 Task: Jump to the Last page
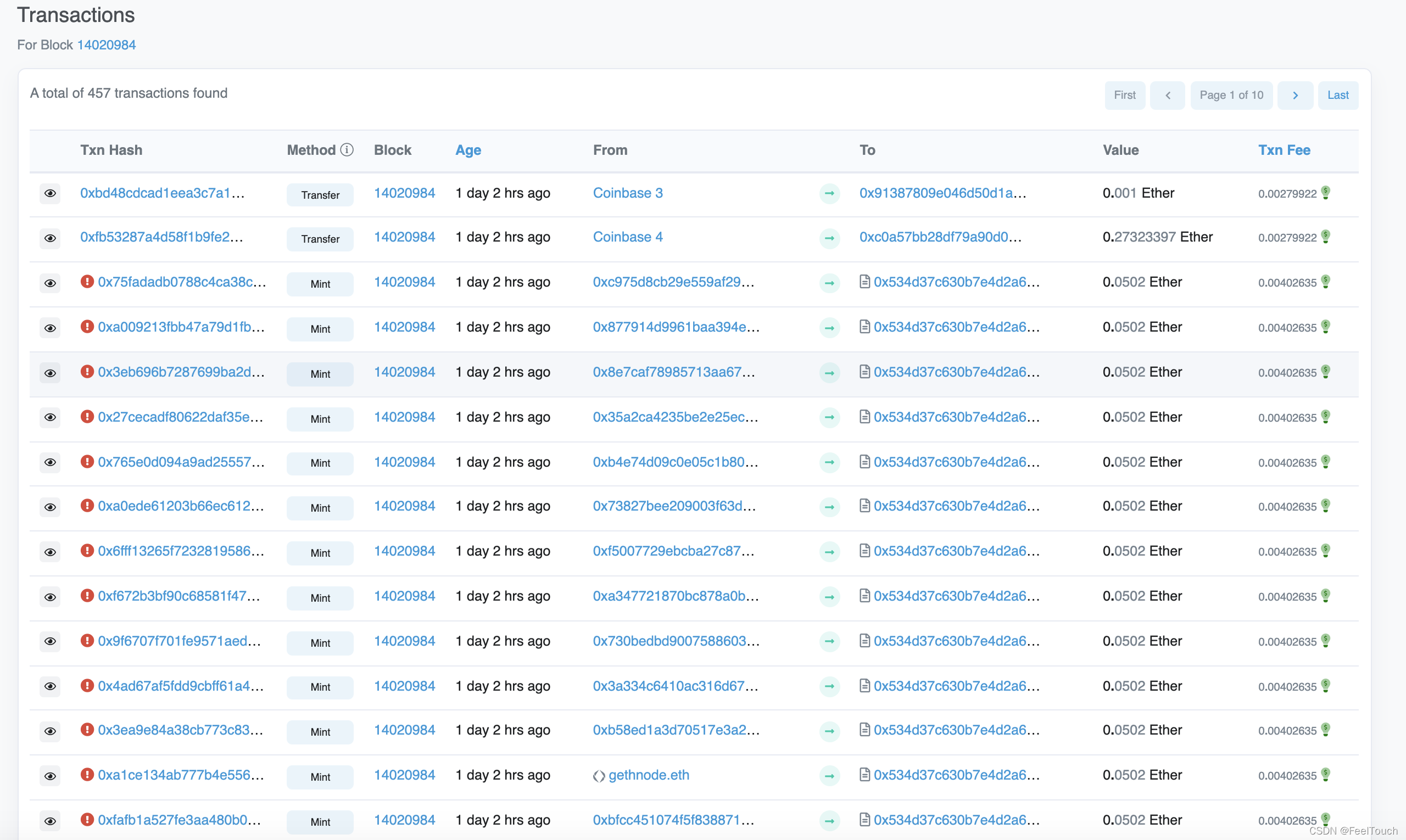(x=1338, y=96)
